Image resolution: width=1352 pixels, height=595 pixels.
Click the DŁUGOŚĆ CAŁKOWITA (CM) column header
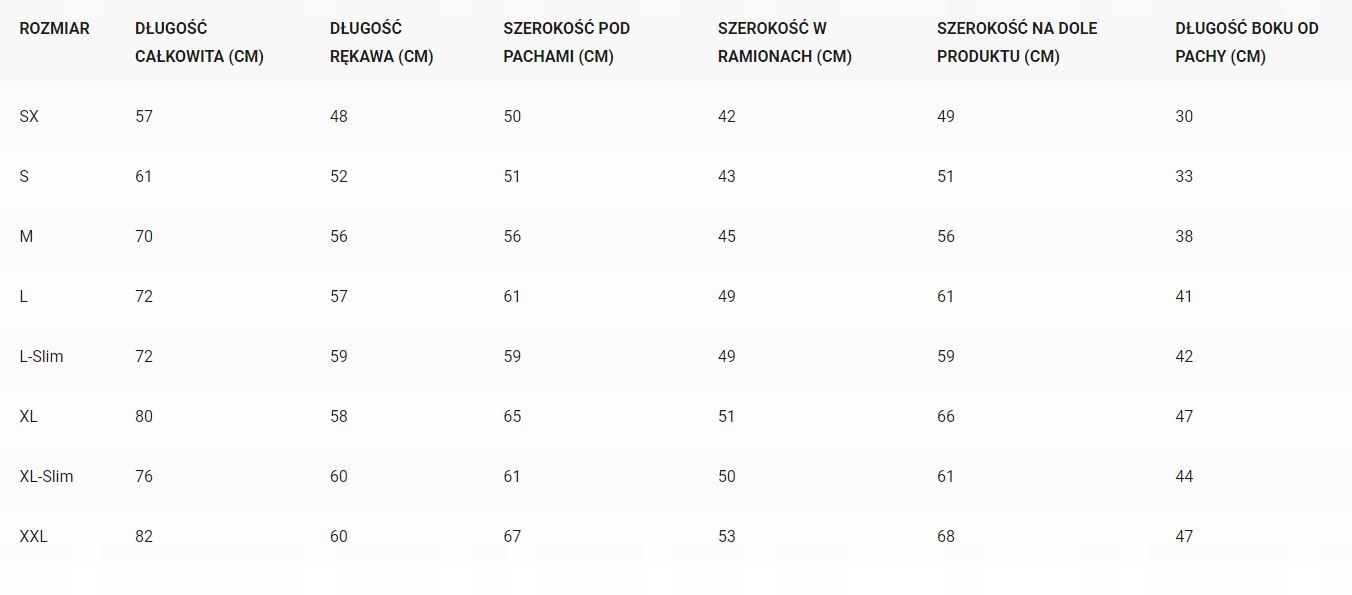coord(199,43)
